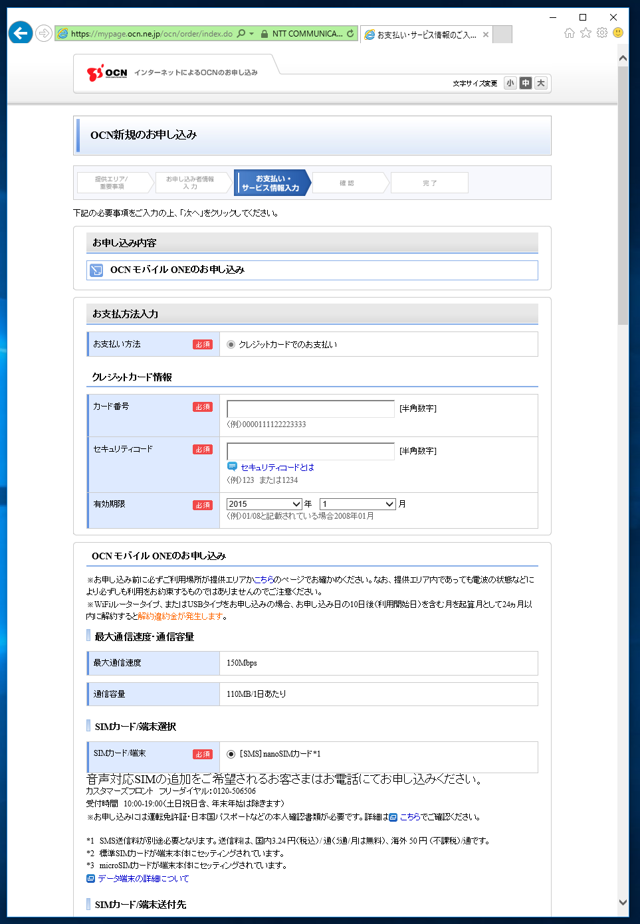Click the 110MB/1日あたり capacity value
The height and width of the screenshot is (924, 640).
[256, 694]
